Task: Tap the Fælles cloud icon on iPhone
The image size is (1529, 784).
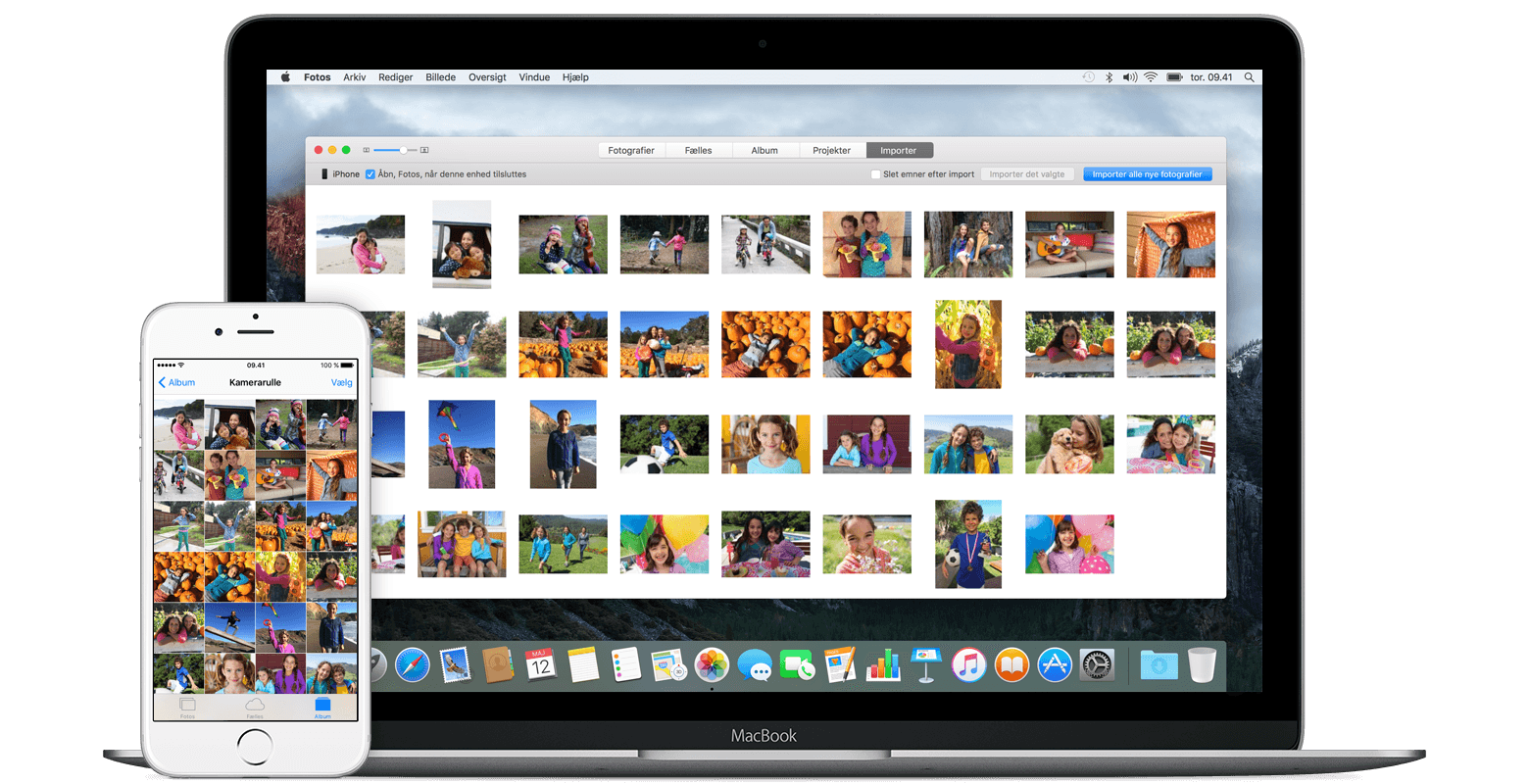Action: tap(255, 707)
